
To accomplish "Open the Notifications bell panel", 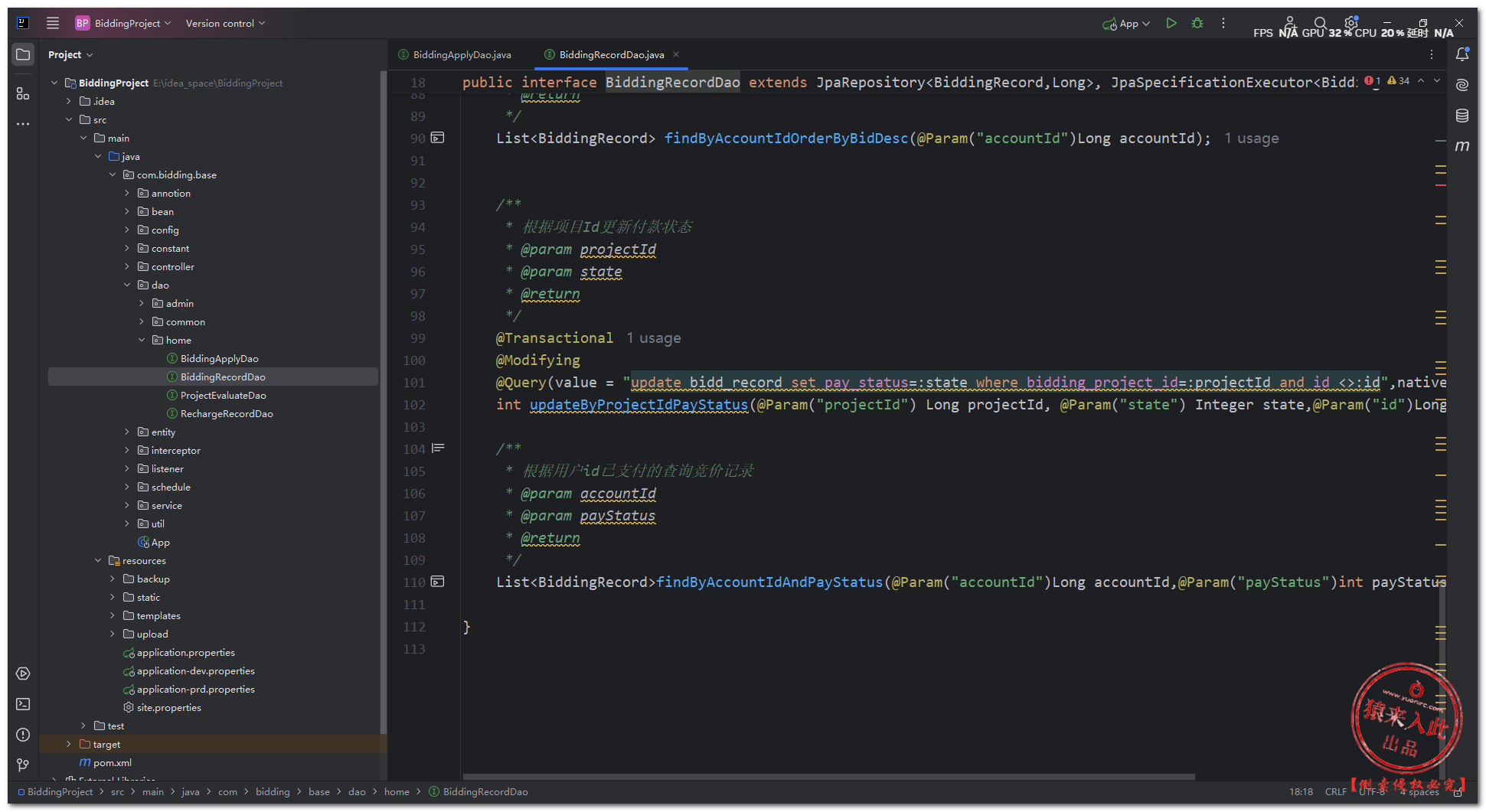I will [x=1462, y=54].
